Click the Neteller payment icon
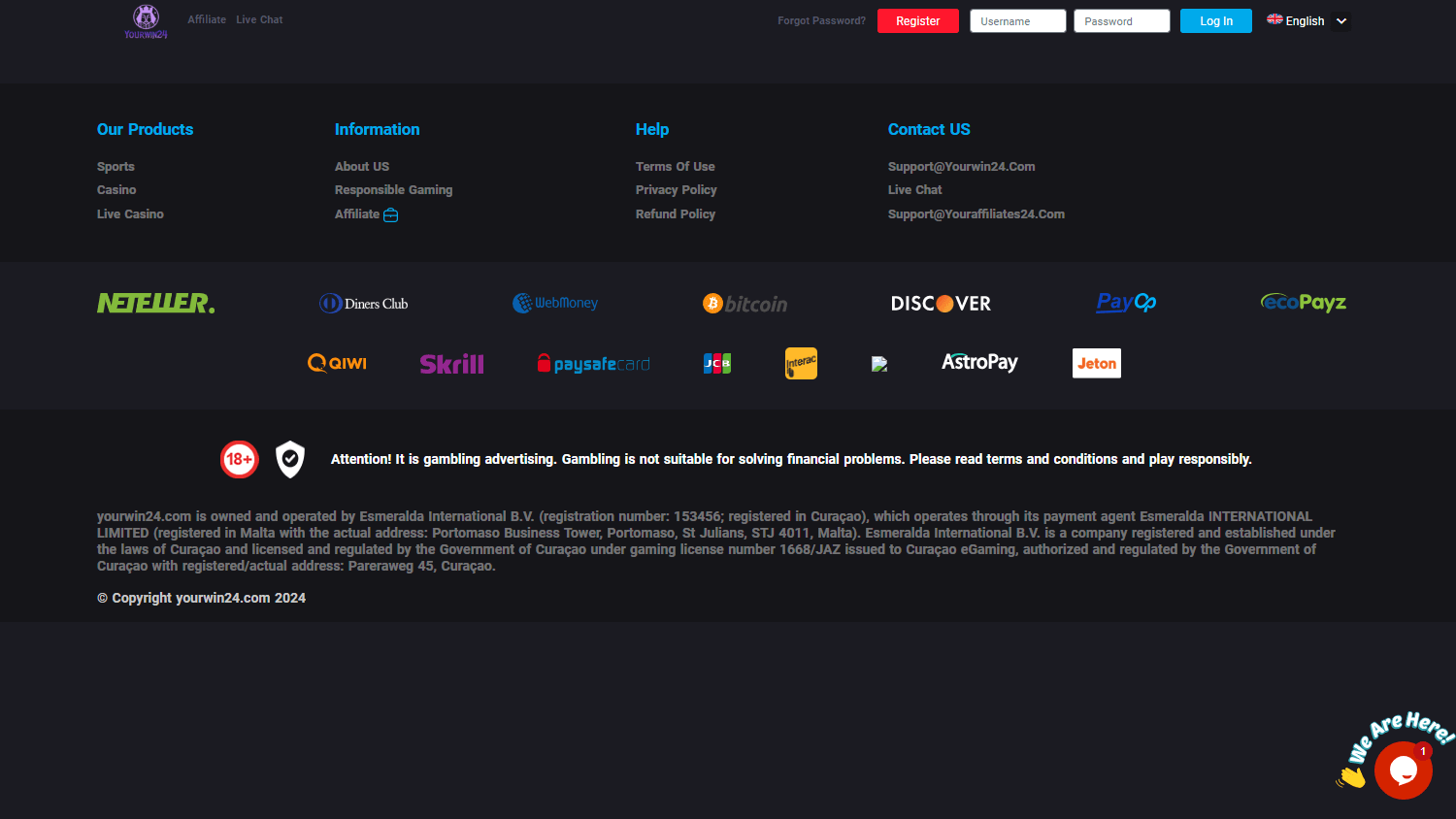The height and width of the screenshot is (819, 1456). [155, 302]
